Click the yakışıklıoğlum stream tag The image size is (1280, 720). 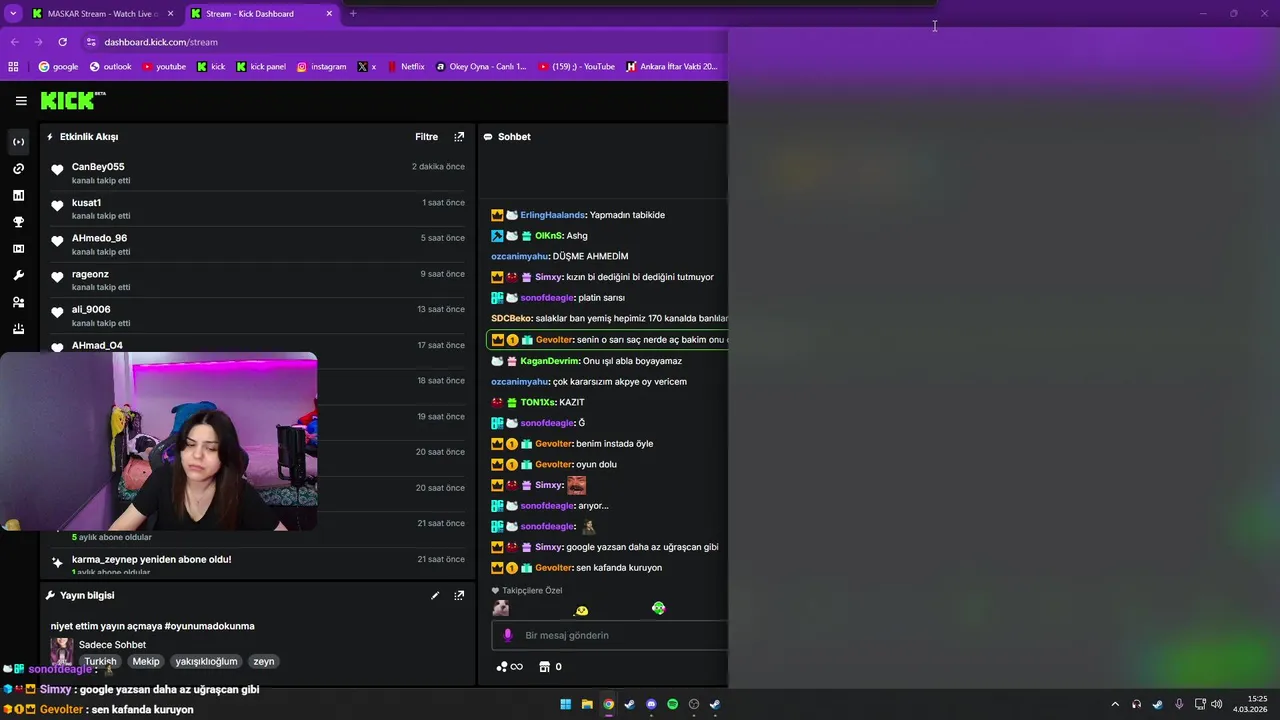(206, 661)
